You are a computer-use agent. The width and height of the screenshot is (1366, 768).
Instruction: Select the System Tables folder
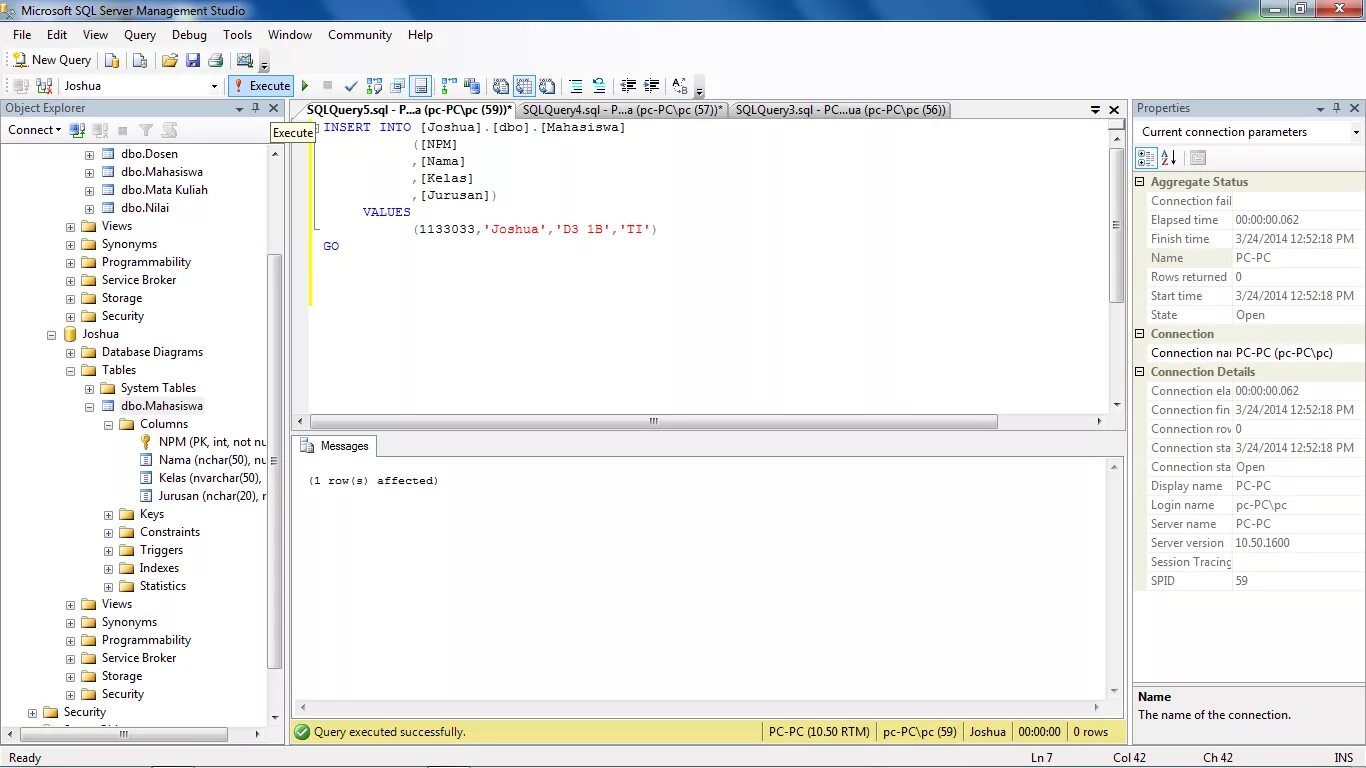(158, 388)
